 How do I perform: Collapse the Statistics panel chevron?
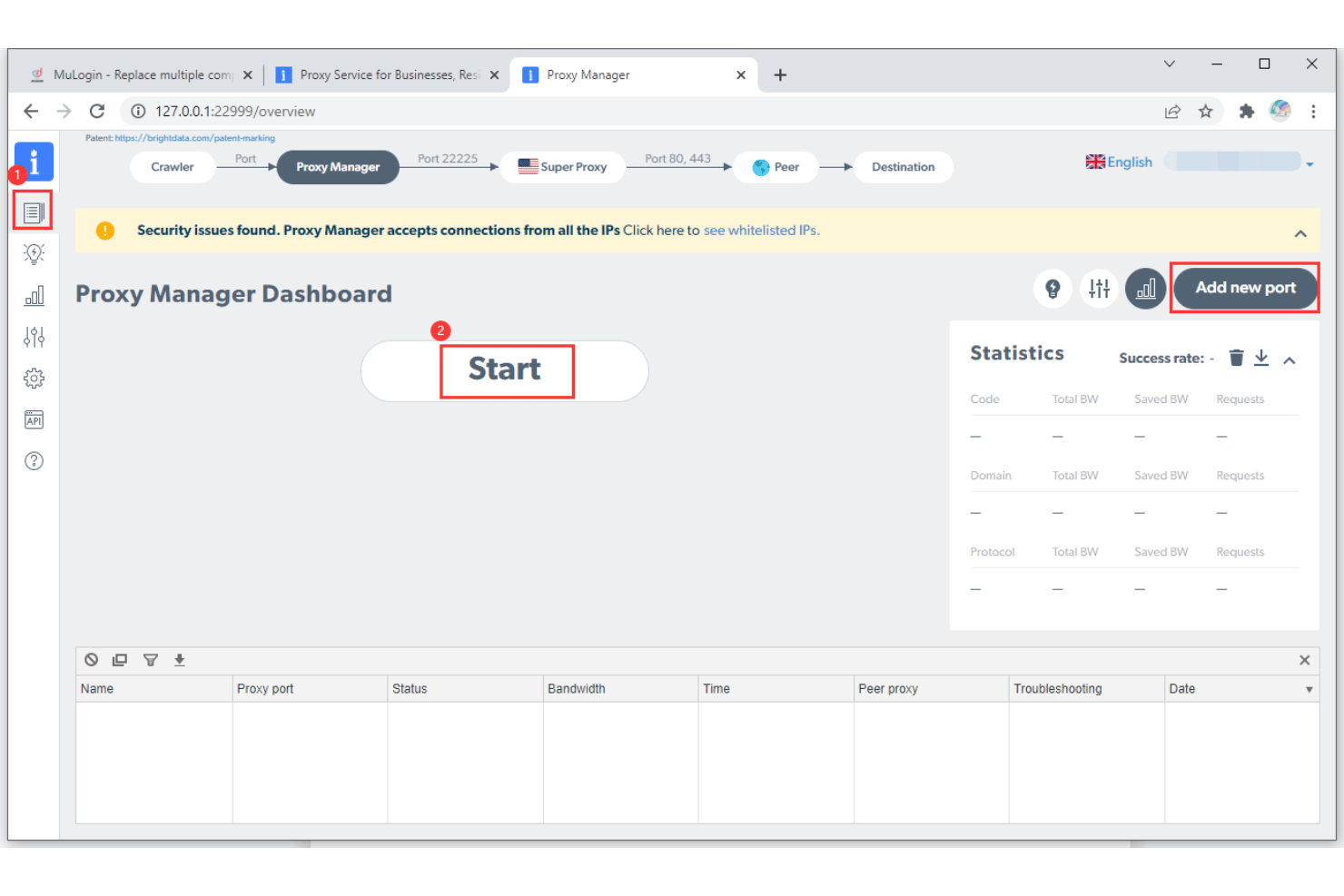pyautogui.click(x=1289, y=360)
